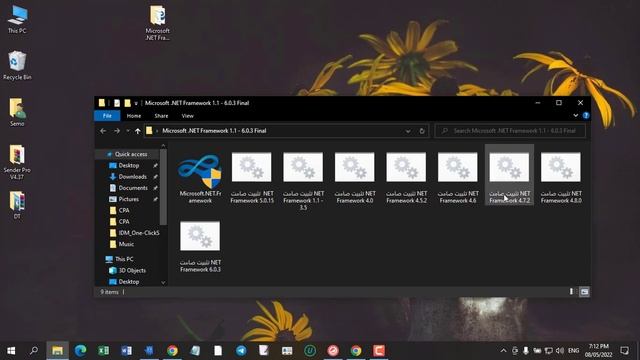Open File Explorer from taskbar
The width and height of the screenshot is (640, 360).
57,351
